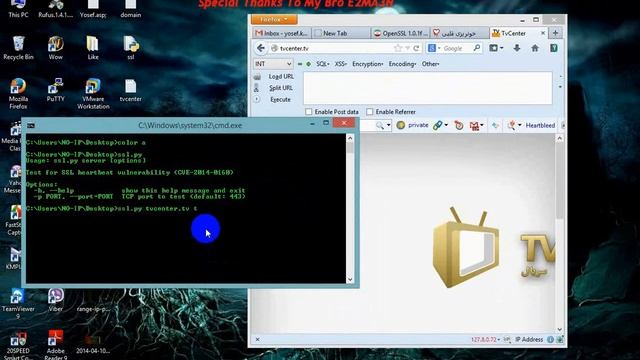Close the TvCenter tab
Screen dimensions: 640x360
click(x=542, y=33)
